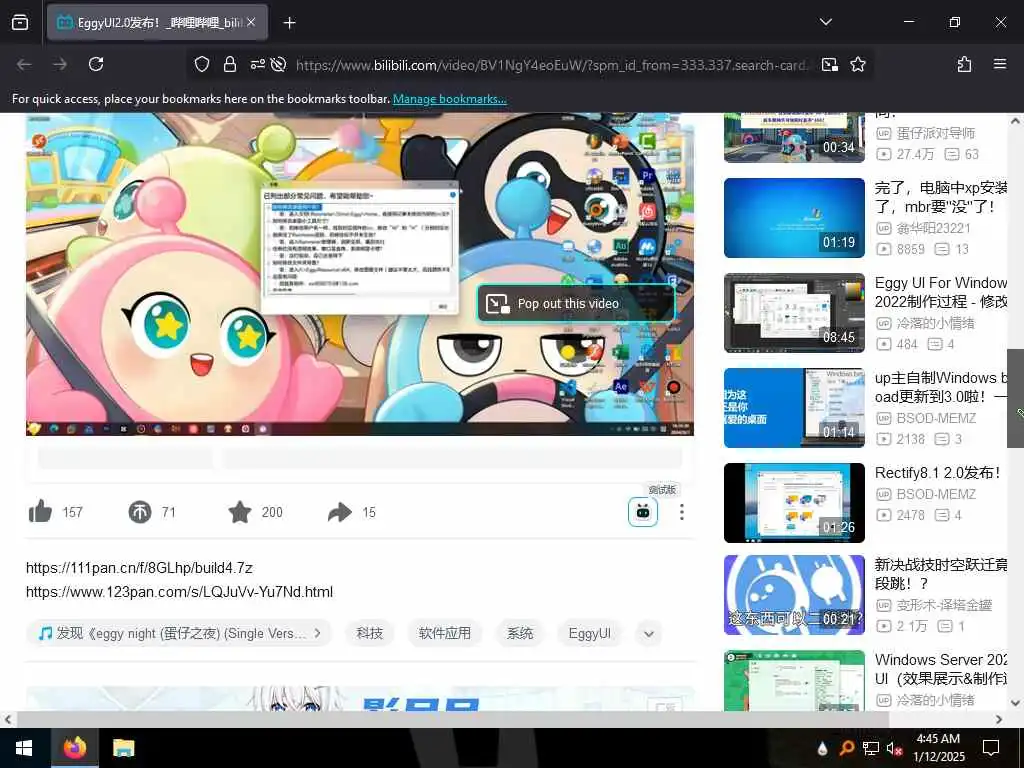
Task: Visit uploader 蛋仔派对导师
Action: (x=935, y=133)
